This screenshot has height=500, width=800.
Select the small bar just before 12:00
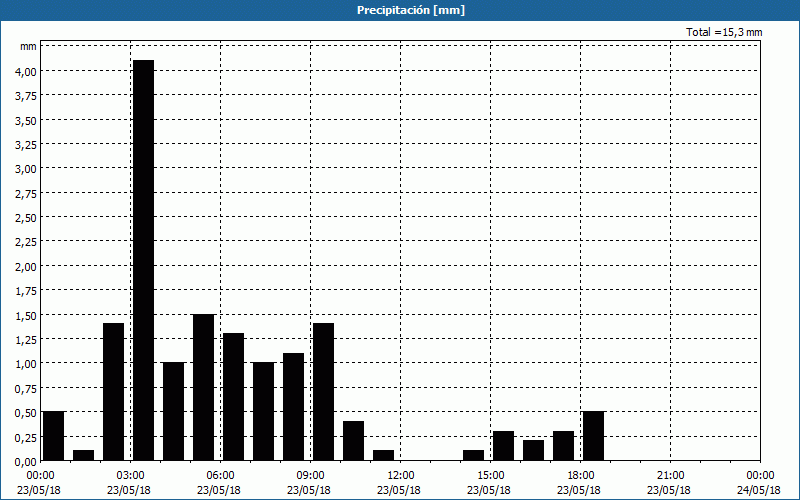[x=383, y=456]
